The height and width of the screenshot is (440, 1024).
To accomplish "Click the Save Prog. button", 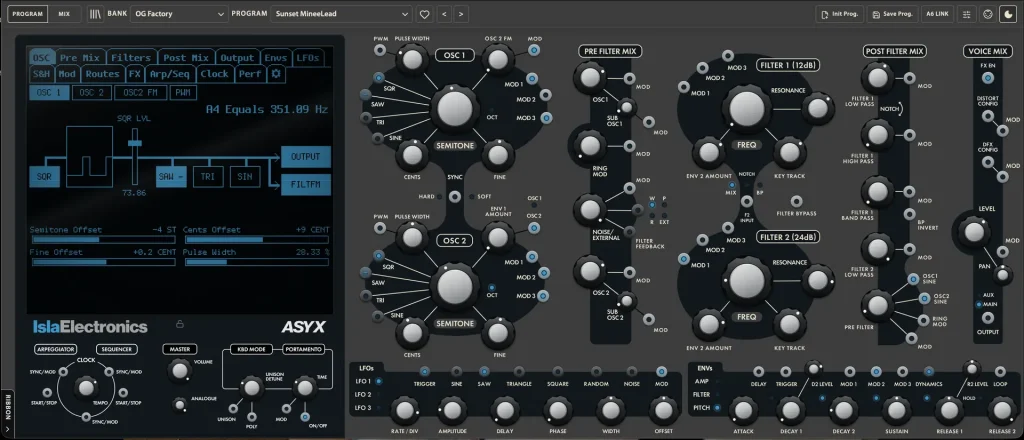I will pyautogui.click(x=892, y=14).
